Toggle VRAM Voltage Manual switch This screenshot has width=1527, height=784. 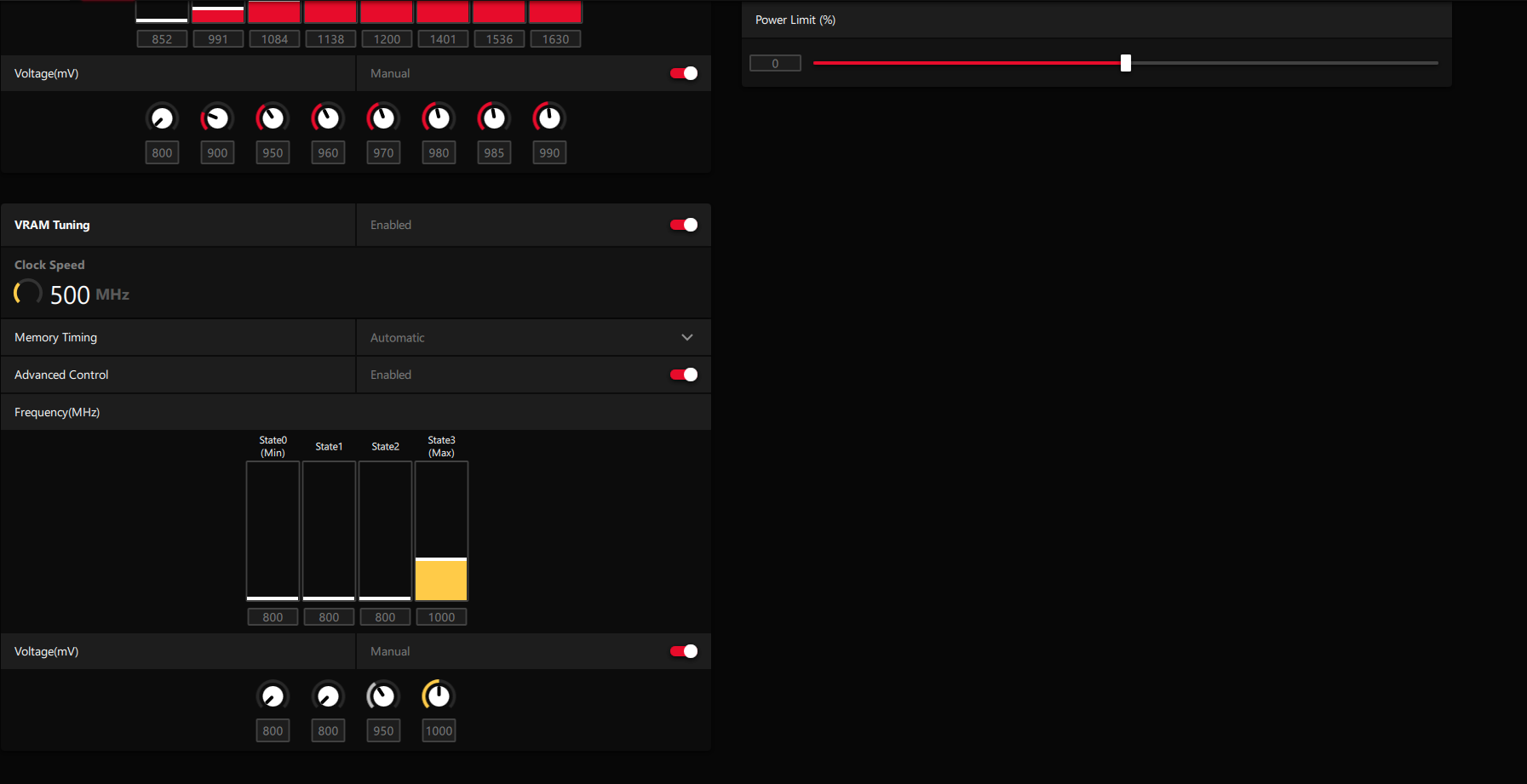(x=684, y=651)
